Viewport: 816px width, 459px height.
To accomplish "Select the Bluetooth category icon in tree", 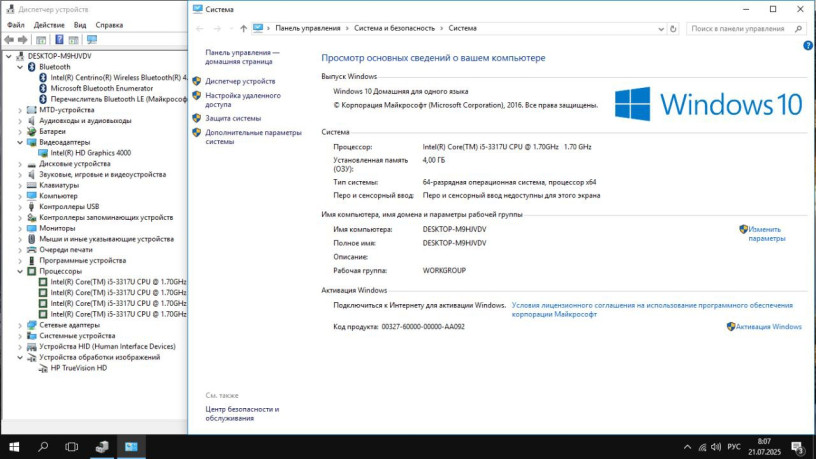I will click(x=31, y=67).
